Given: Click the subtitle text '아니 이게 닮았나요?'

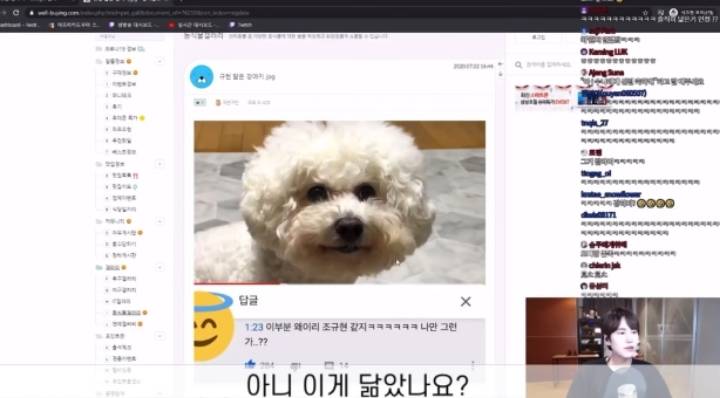Looking at the screenshot, I should point(357,385).
